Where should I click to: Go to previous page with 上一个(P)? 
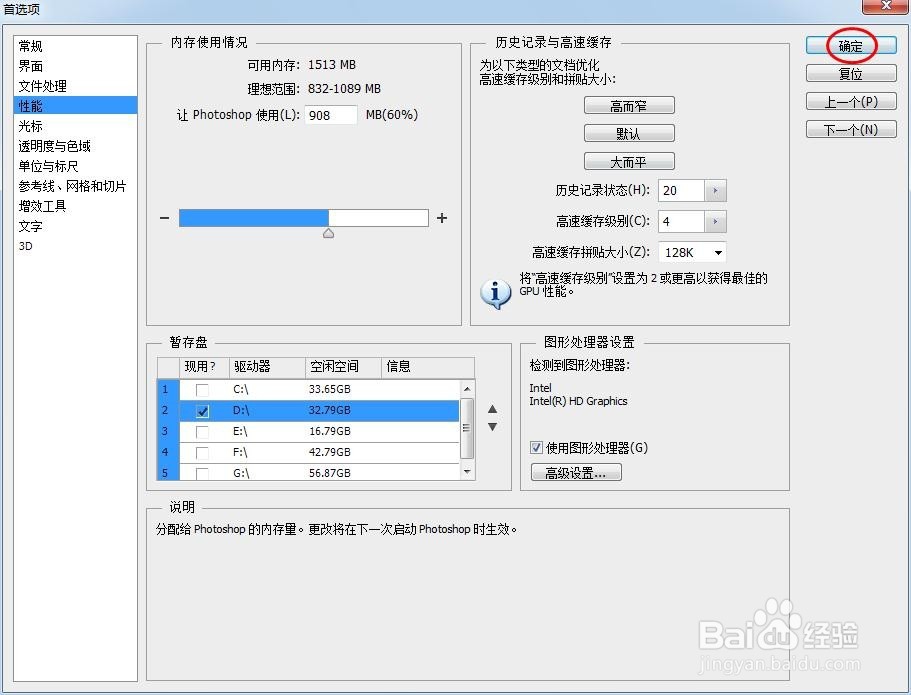851,102
